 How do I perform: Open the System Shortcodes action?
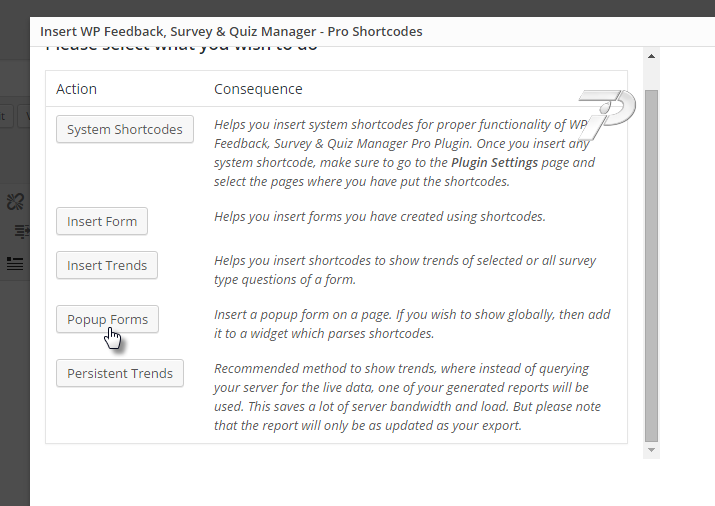coord(124,129)
